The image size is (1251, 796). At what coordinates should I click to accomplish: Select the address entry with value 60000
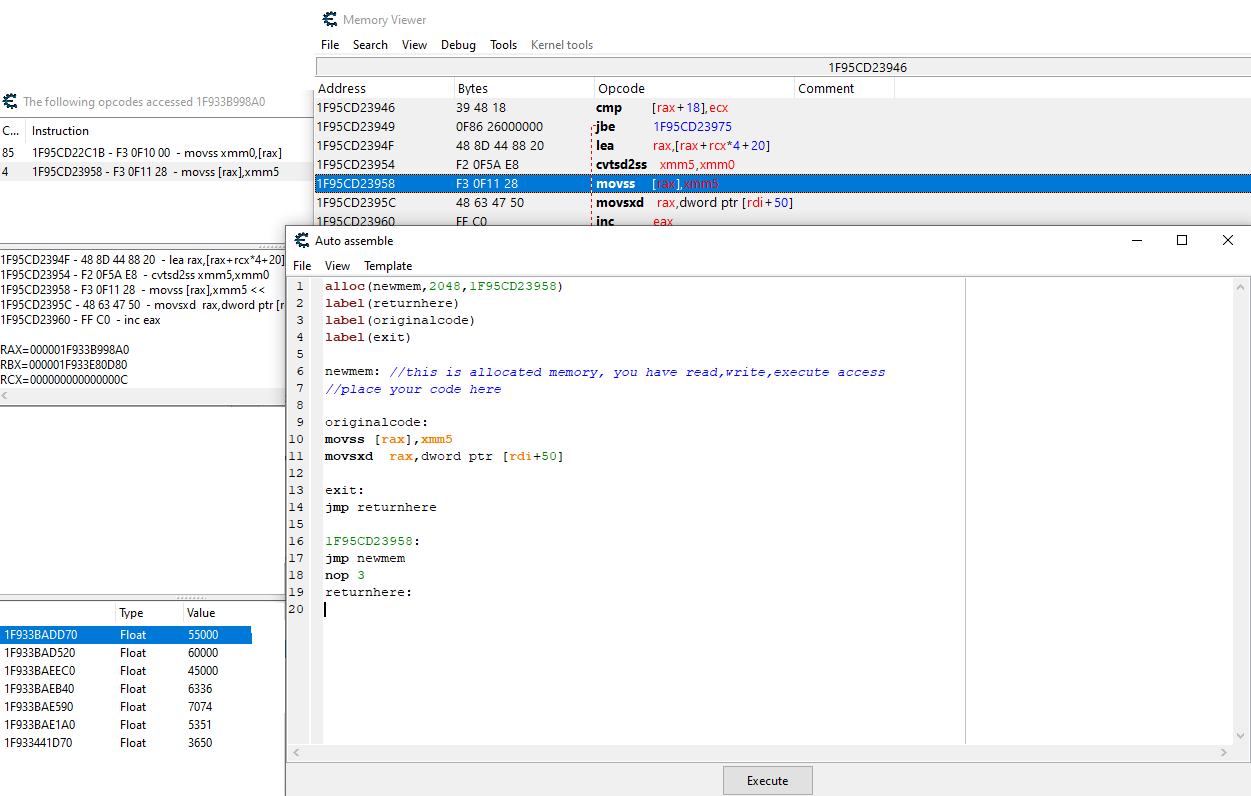[x=125, y=653]
